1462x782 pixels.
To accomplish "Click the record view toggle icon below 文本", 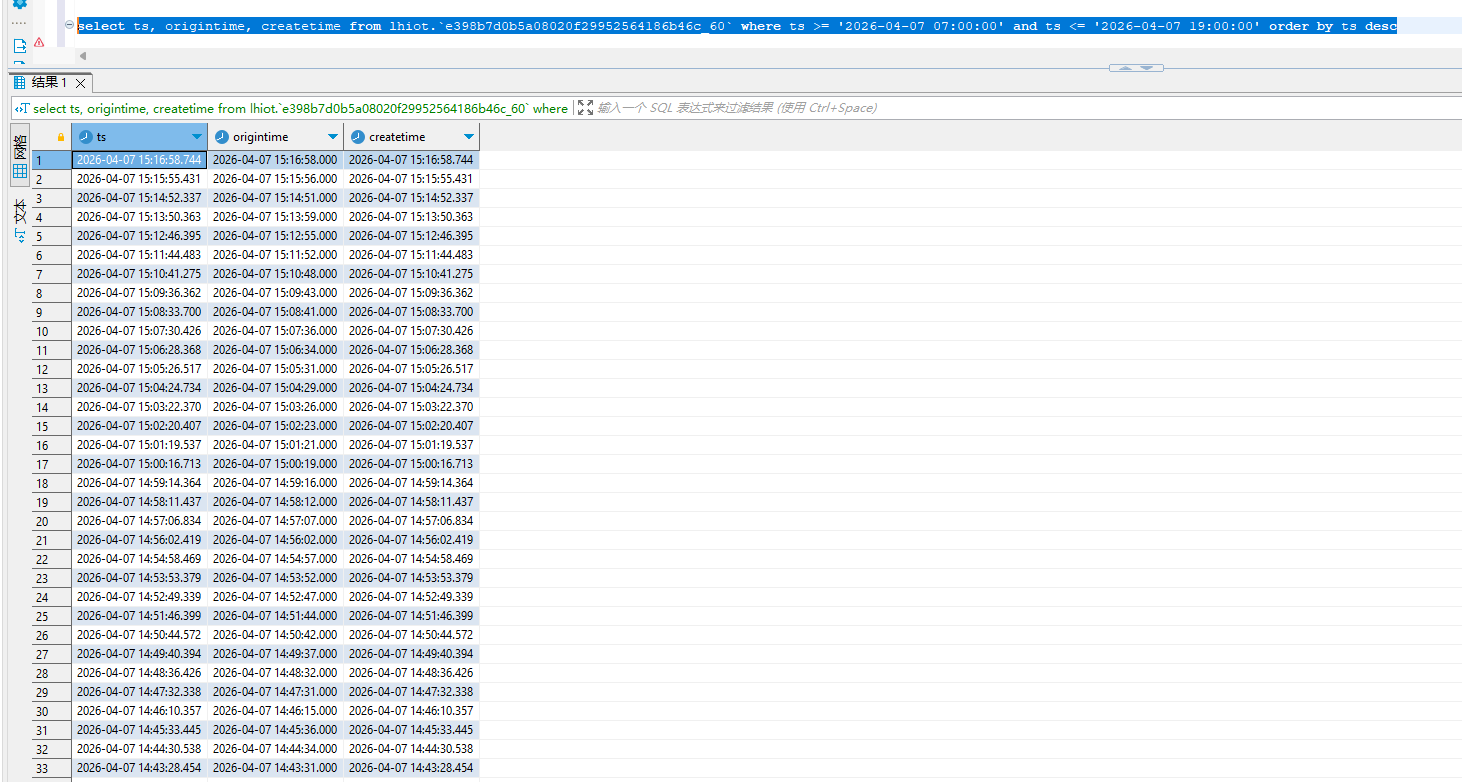I will pyautogui.click(x=20, y=236).
